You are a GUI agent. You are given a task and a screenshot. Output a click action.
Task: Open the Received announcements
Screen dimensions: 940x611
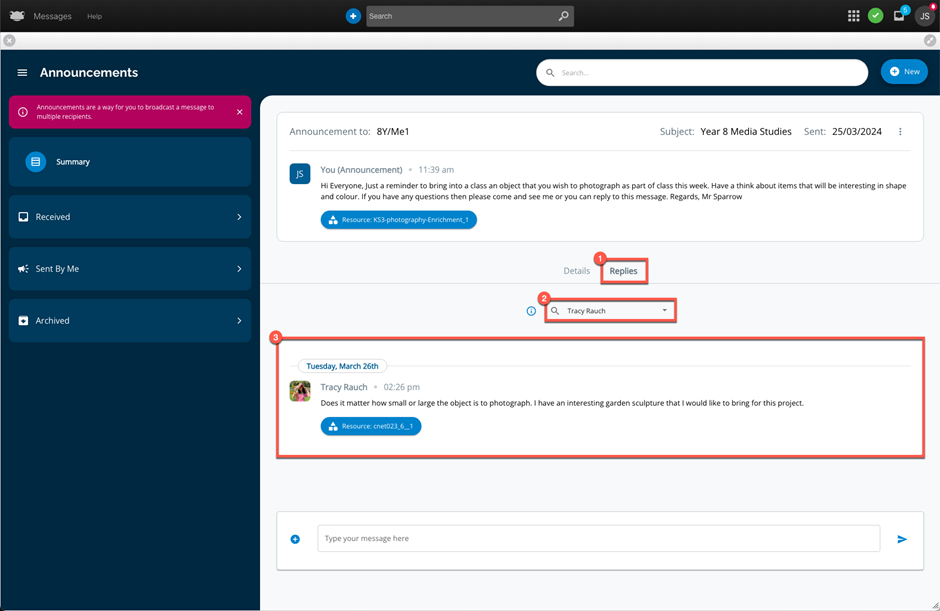tap(130, 217)
